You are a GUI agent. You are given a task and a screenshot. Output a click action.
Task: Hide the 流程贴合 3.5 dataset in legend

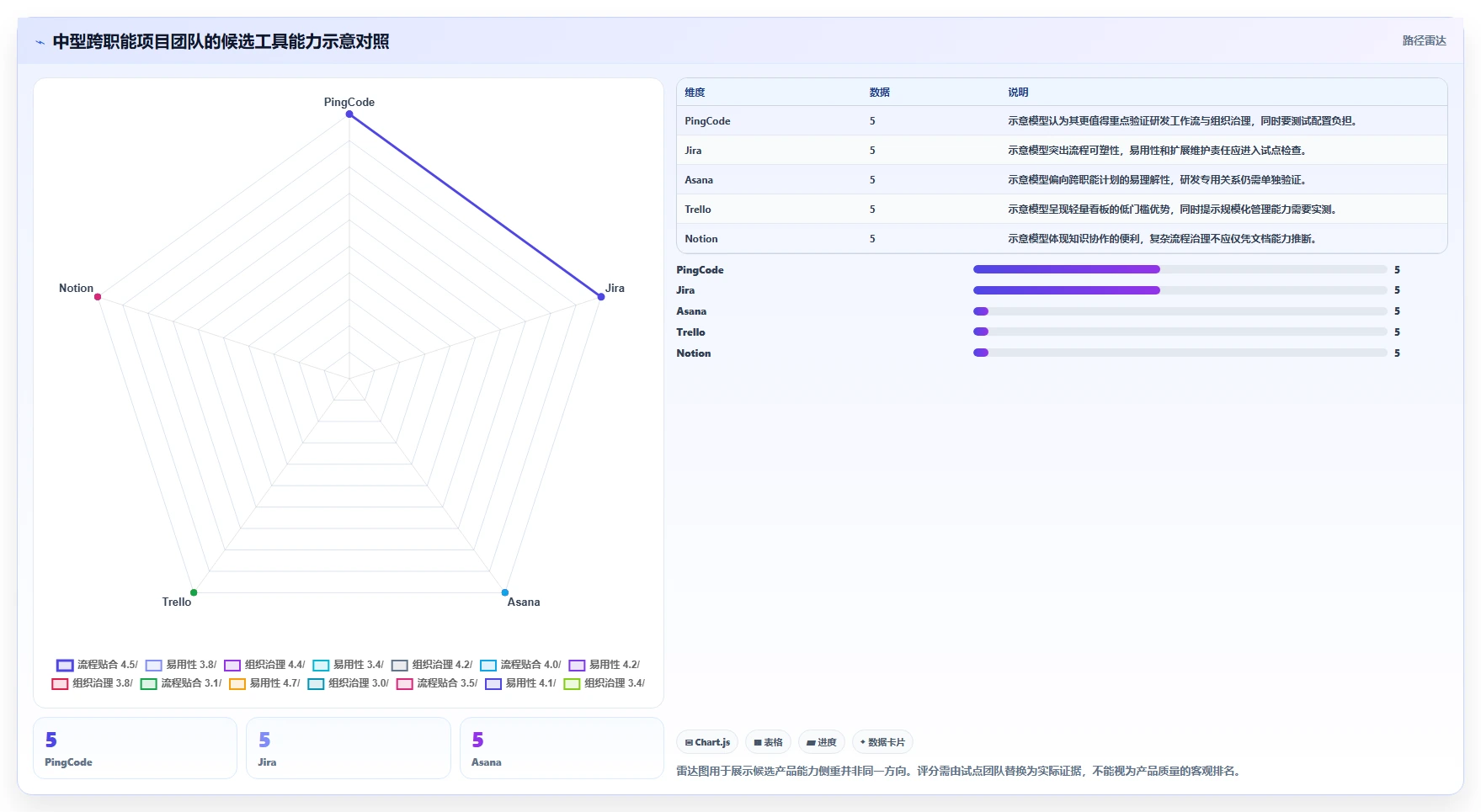437,683
